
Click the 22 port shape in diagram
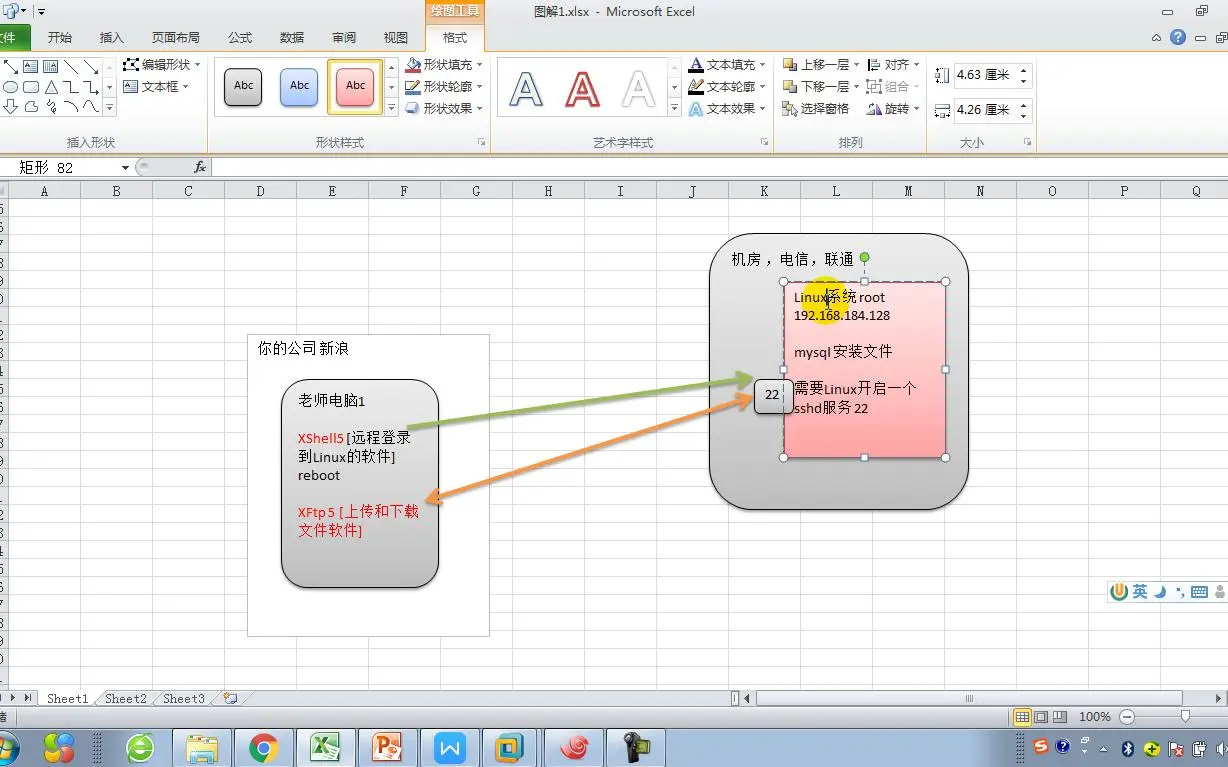(x=772, y=395)
